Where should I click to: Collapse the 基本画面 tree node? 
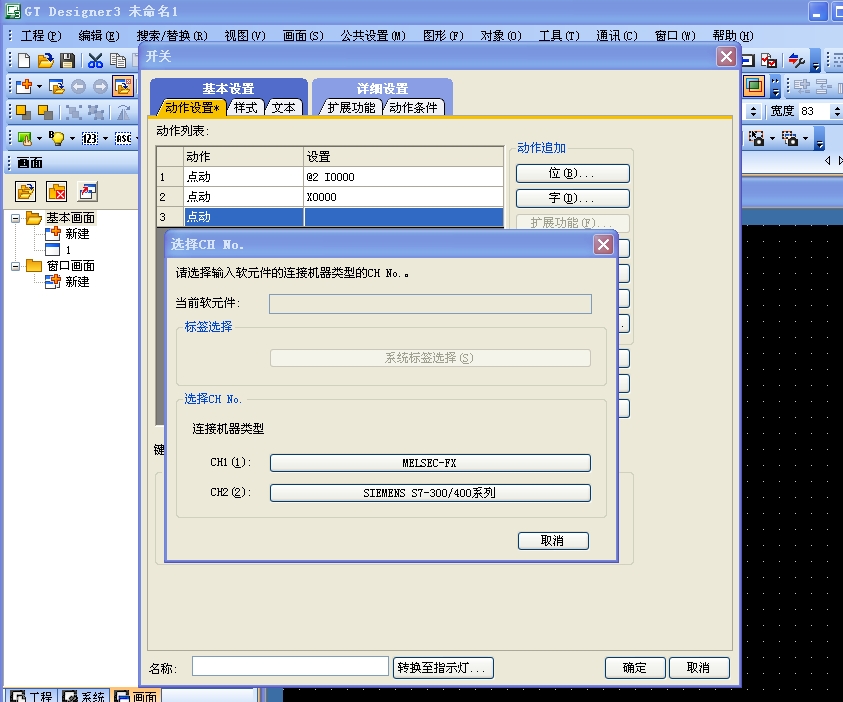[x=16, y=218]
